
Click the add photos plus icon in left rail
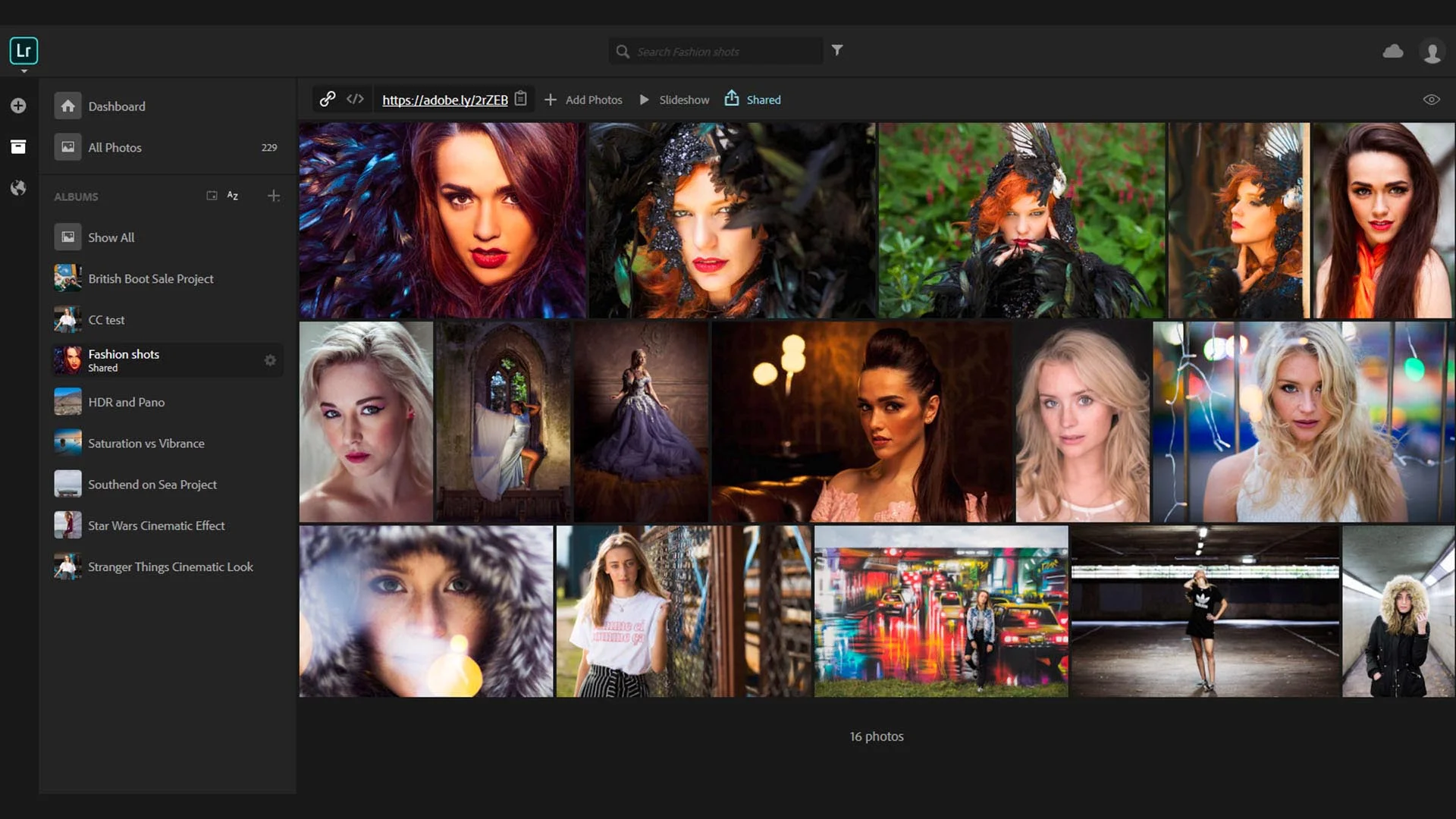[18, 106]
